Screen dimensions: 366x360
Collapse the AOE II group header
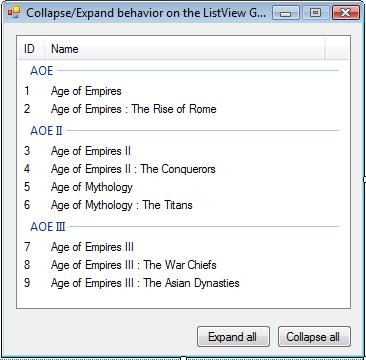tap(46, 131)
